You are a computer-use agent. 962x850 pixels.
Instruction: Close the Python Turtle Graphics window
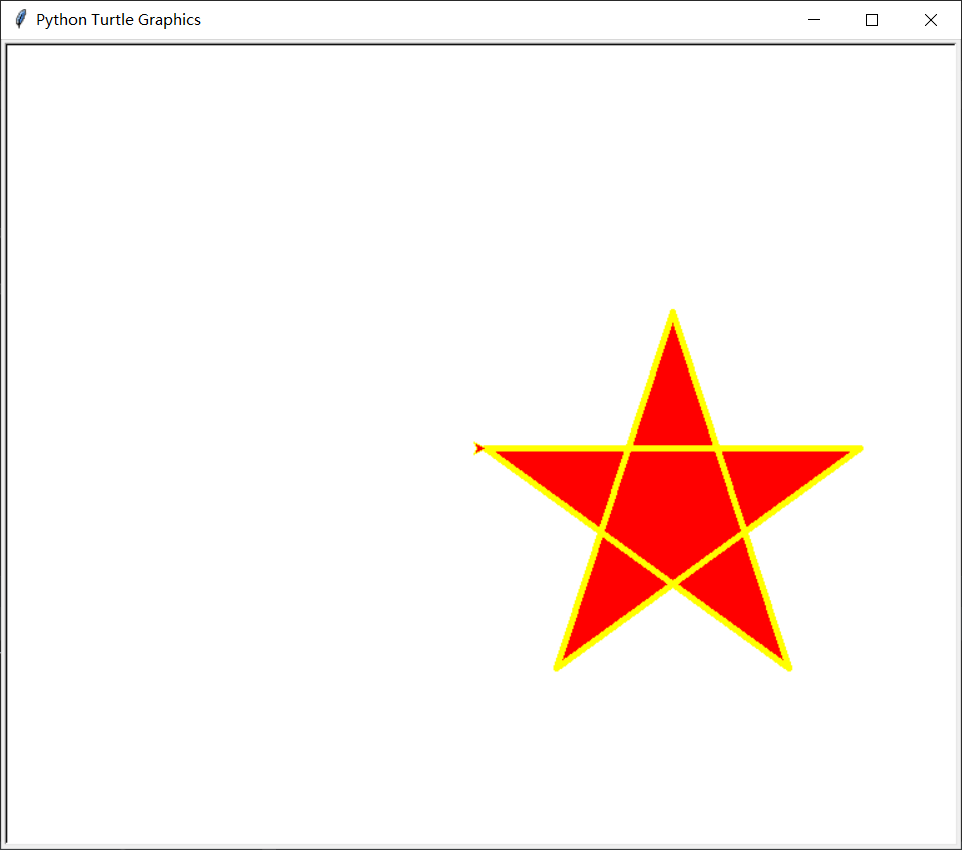931,20
